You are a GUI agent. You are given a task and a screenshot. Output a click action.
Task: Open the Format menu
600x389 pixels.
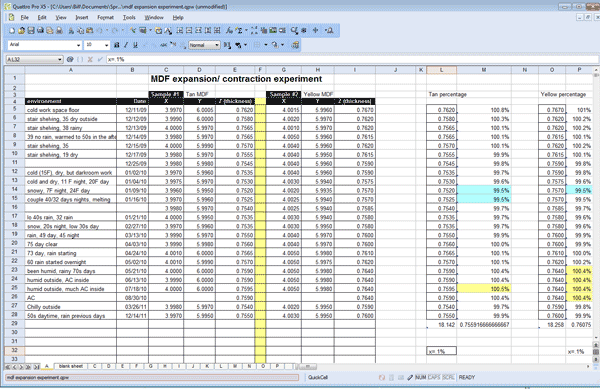pos(105,18)
